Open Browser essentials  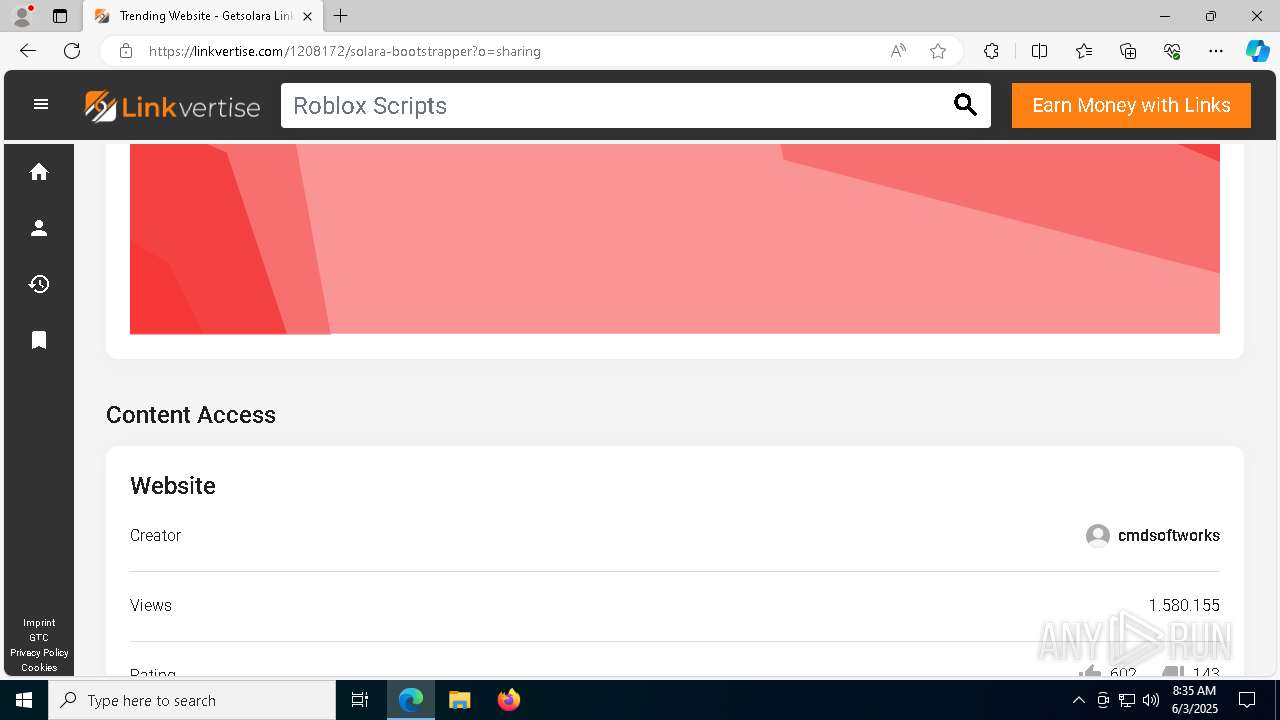pos(1172,51)
